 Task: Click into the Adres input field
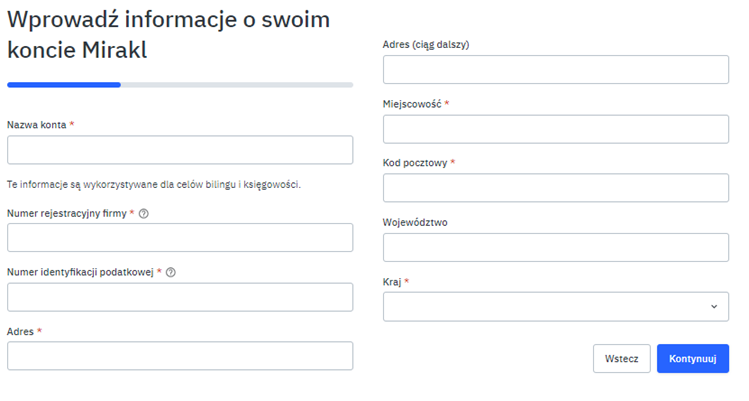coord(180,356)
